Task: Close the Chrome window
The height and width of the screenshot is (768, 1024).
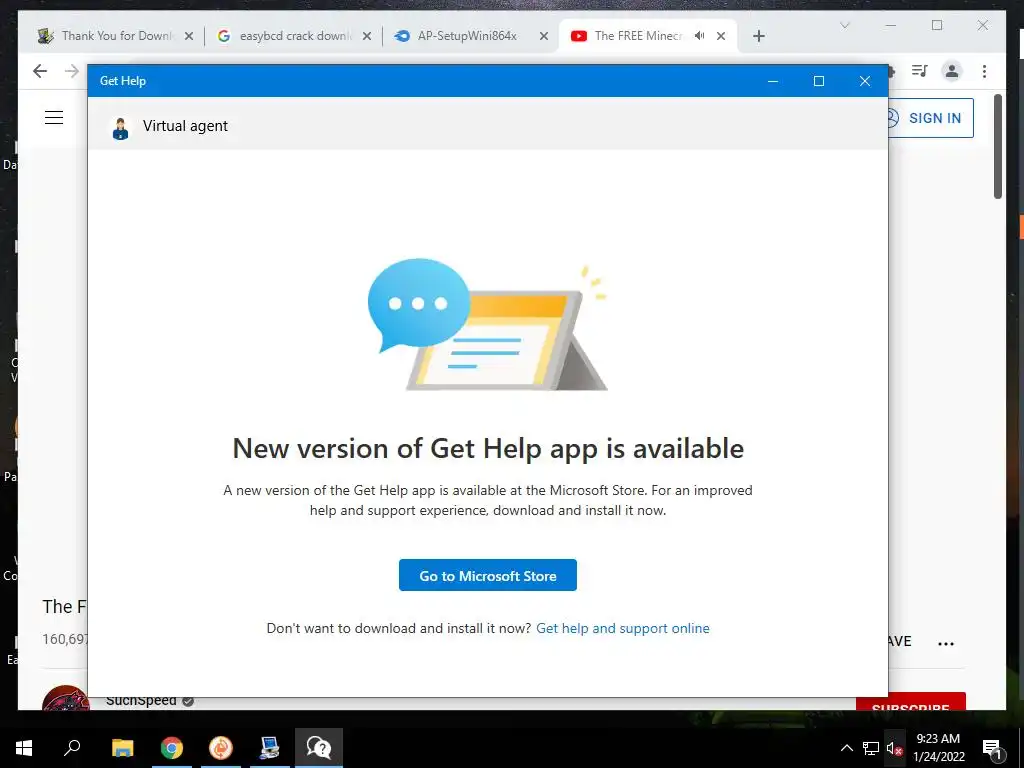Action: (983, 25)
